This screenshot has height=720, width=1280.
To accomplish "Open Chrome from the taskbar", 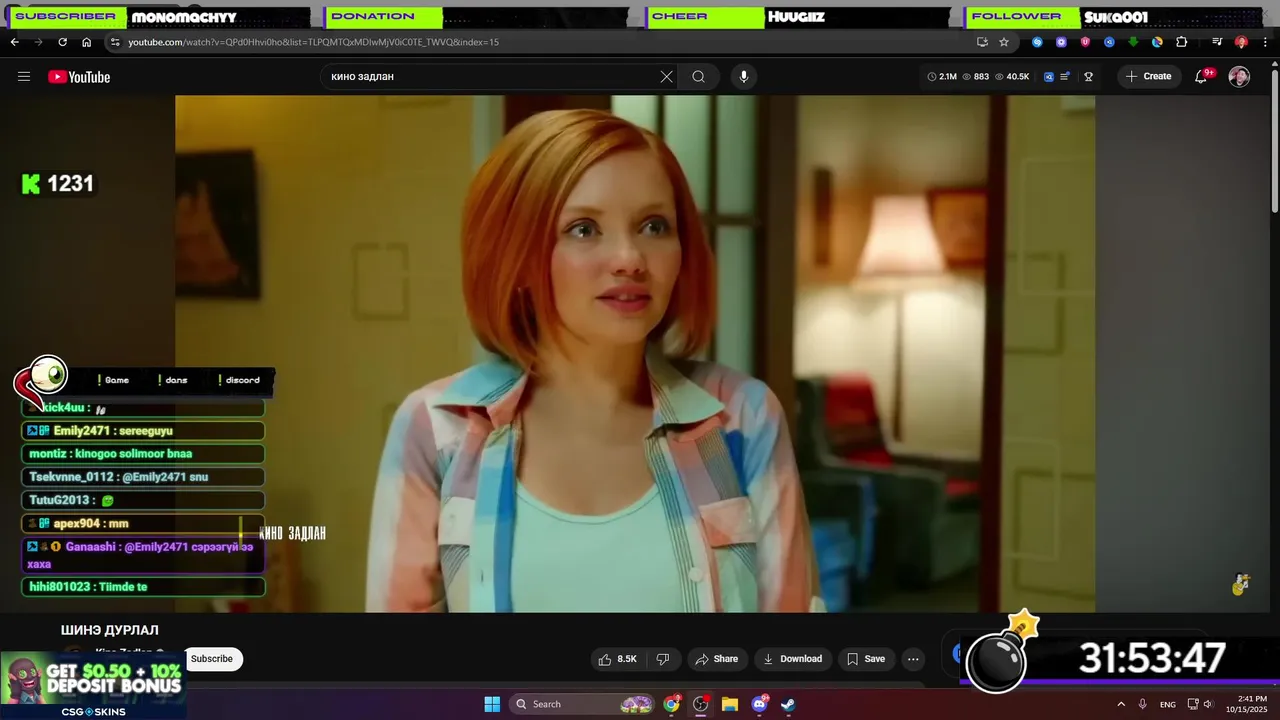I will tap(672, 704).
